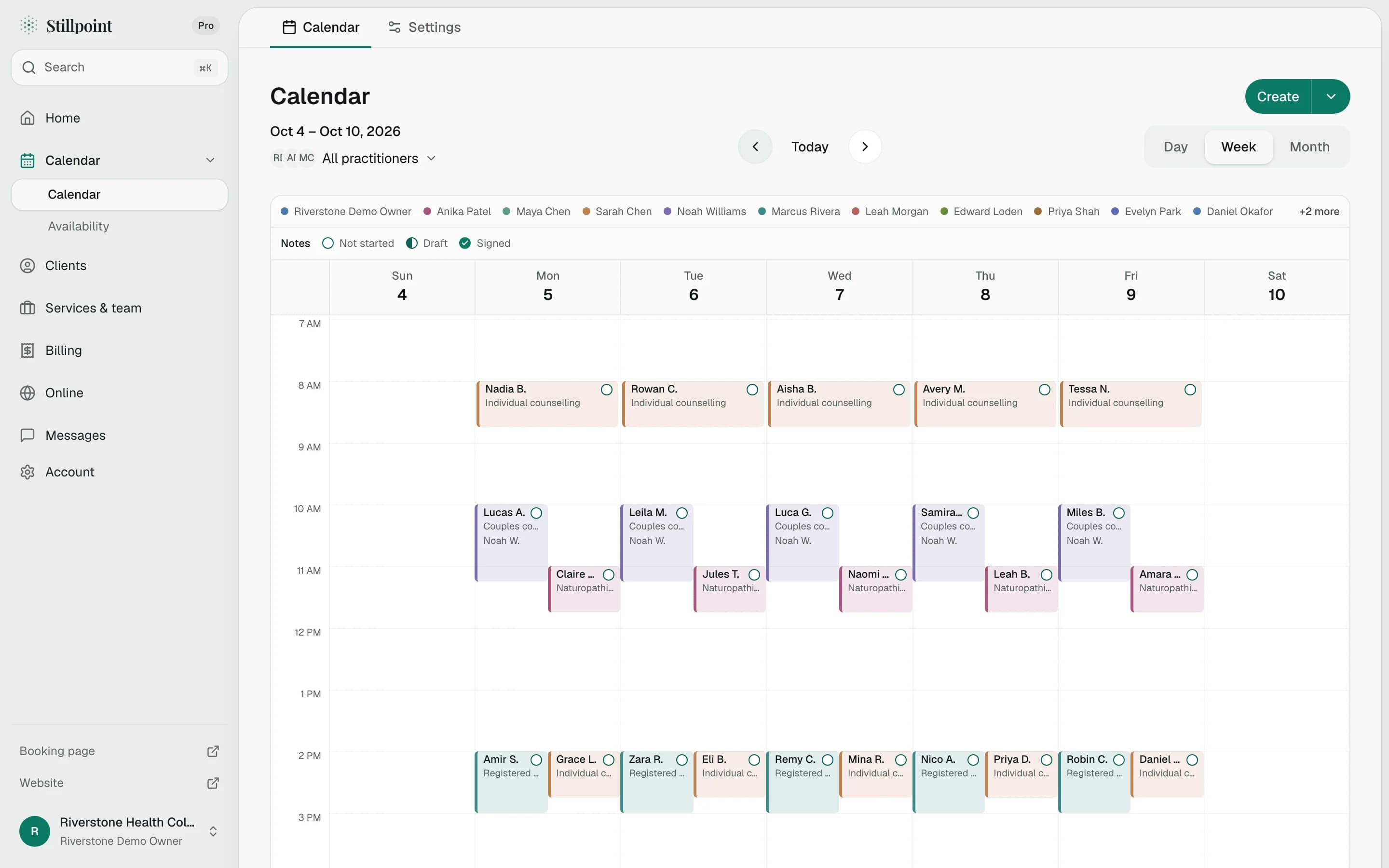
Task: Toggle note status circle on Lucas A. appointment
Action: 536,513
